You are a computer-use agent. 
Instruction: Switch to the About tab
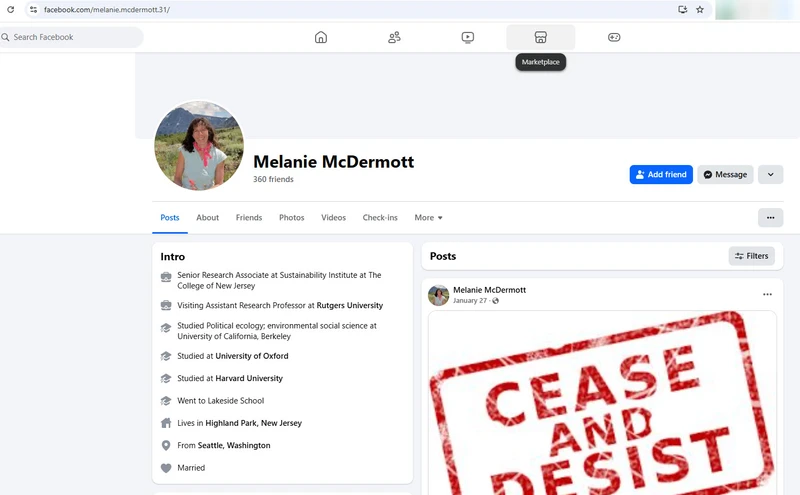tap(208, 217)
